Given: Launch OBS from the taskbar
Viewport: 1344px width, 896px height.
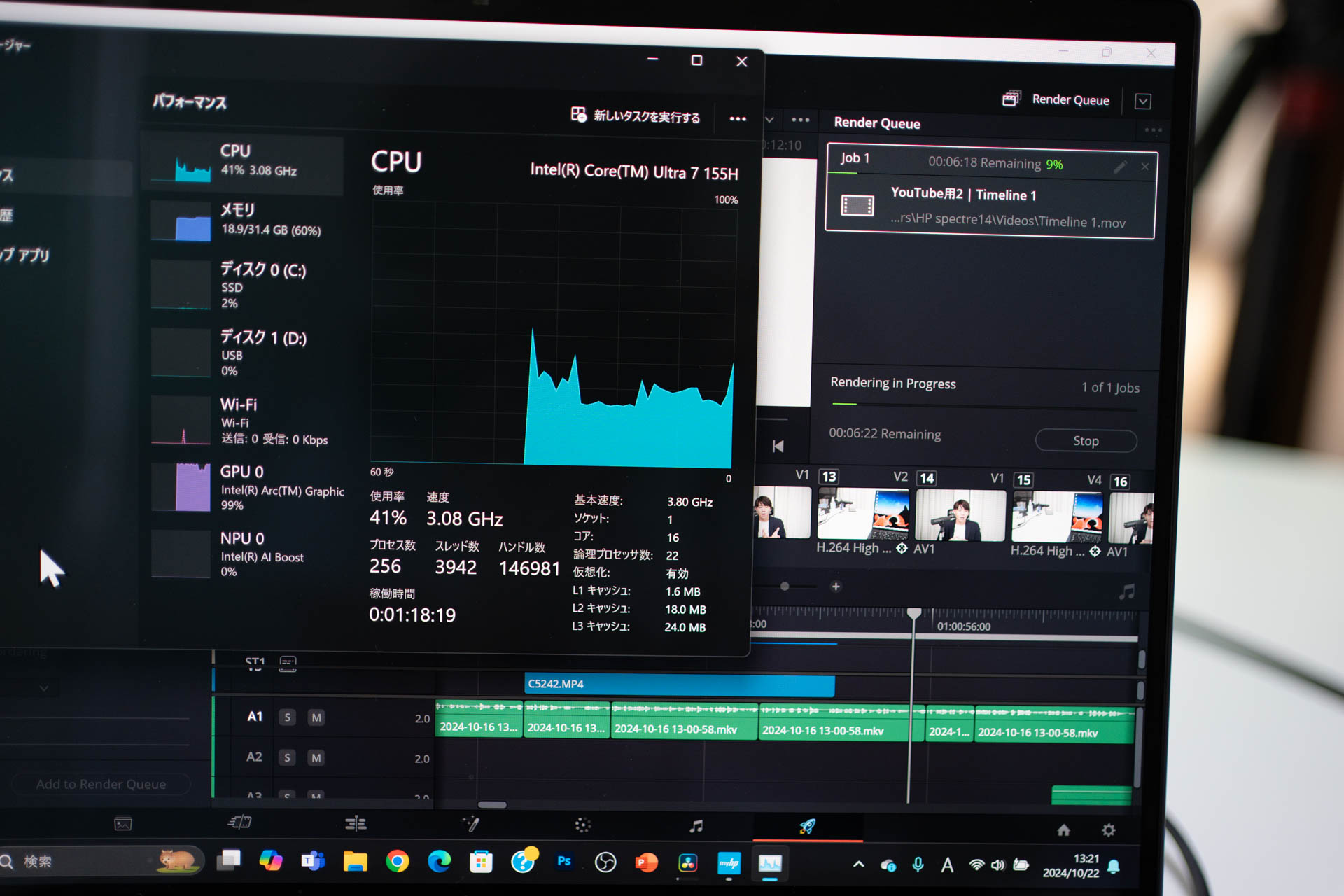Looking at the screenshot, I should 605,861.
